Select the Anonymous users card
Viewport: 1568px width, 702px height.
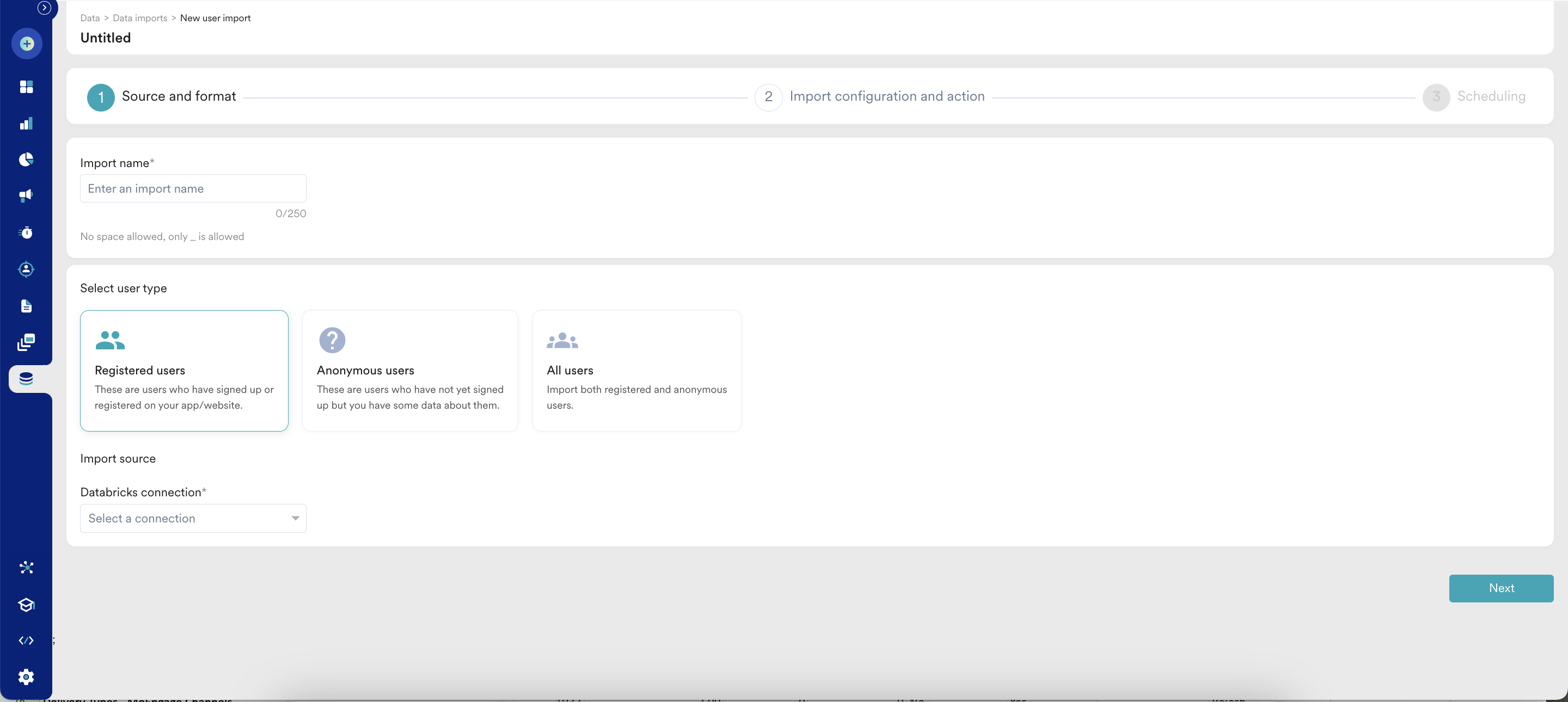(409, 371)
